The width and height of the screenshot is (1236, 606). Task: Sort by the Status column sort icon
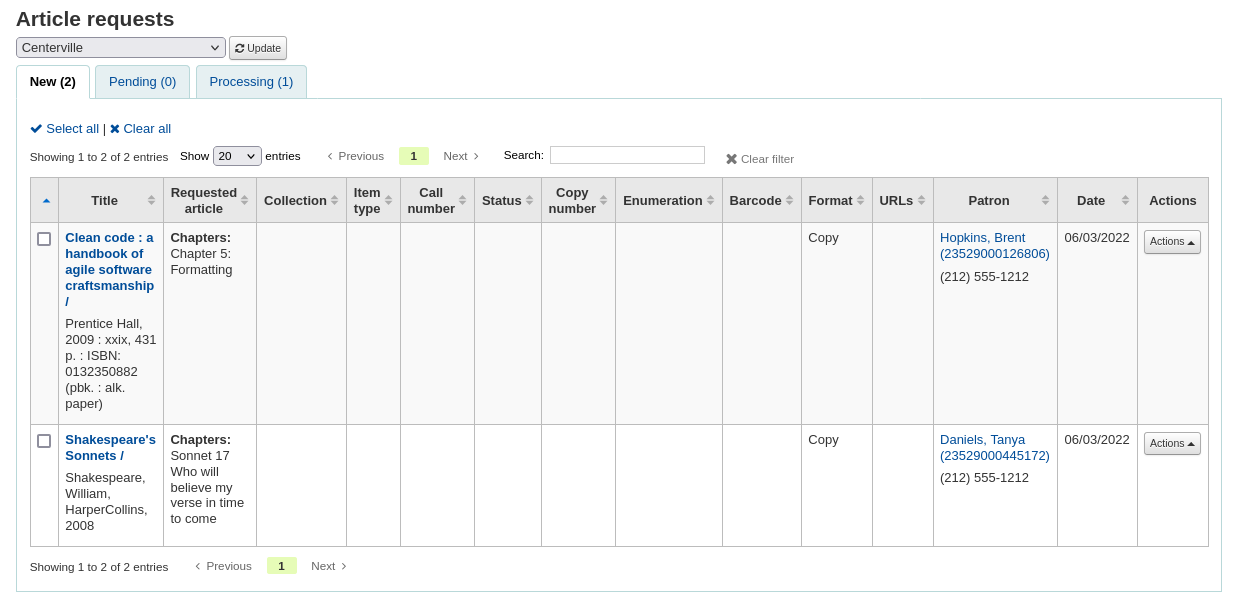click(x=531, y=200)
